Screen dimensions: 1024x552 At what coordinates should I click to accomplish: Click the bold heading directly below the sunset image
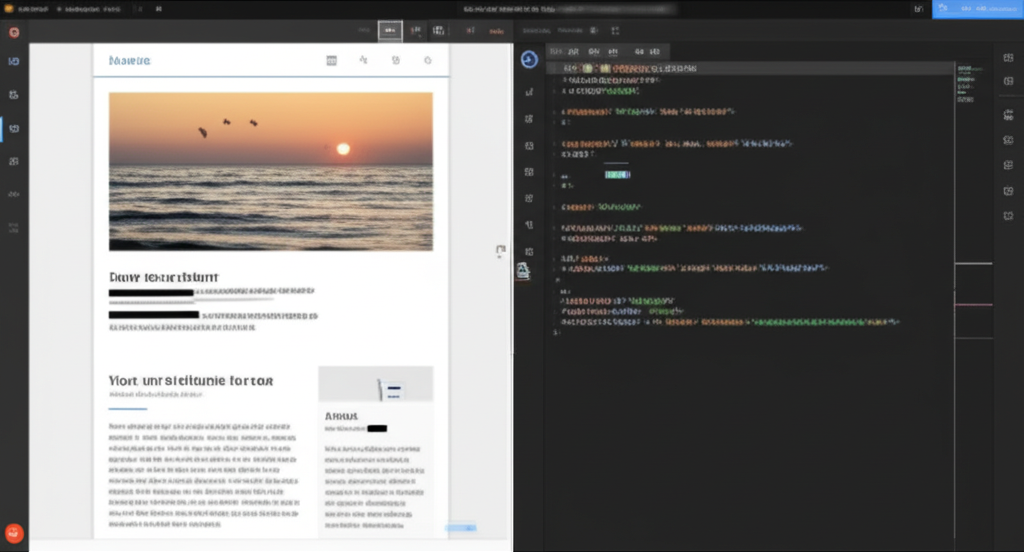[163, 277]
